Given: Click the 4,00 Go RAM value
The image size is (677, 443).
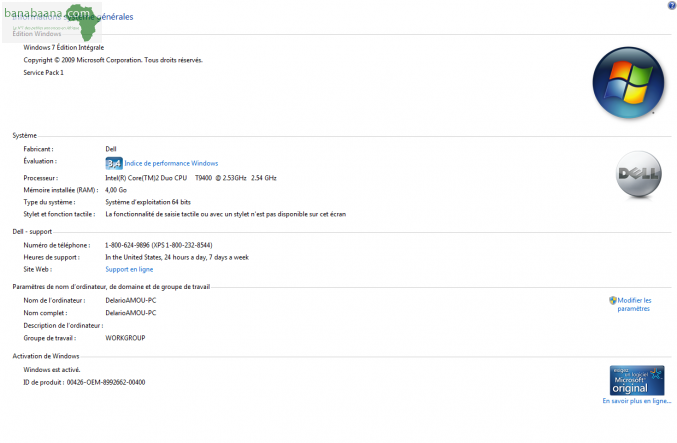Looking at the screenshot, I should pos(116,190).
